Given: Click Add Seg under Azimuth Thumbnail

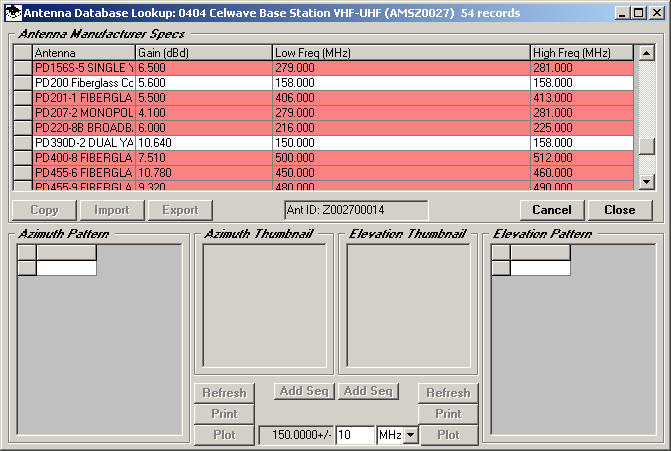Looking at the screenshot, I should click(x=304, y=391).
